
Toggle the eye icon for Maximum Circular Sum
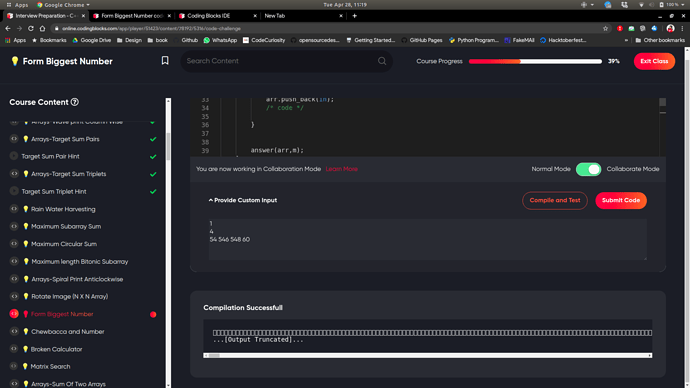pyautogui.click(x=14, y=244)
